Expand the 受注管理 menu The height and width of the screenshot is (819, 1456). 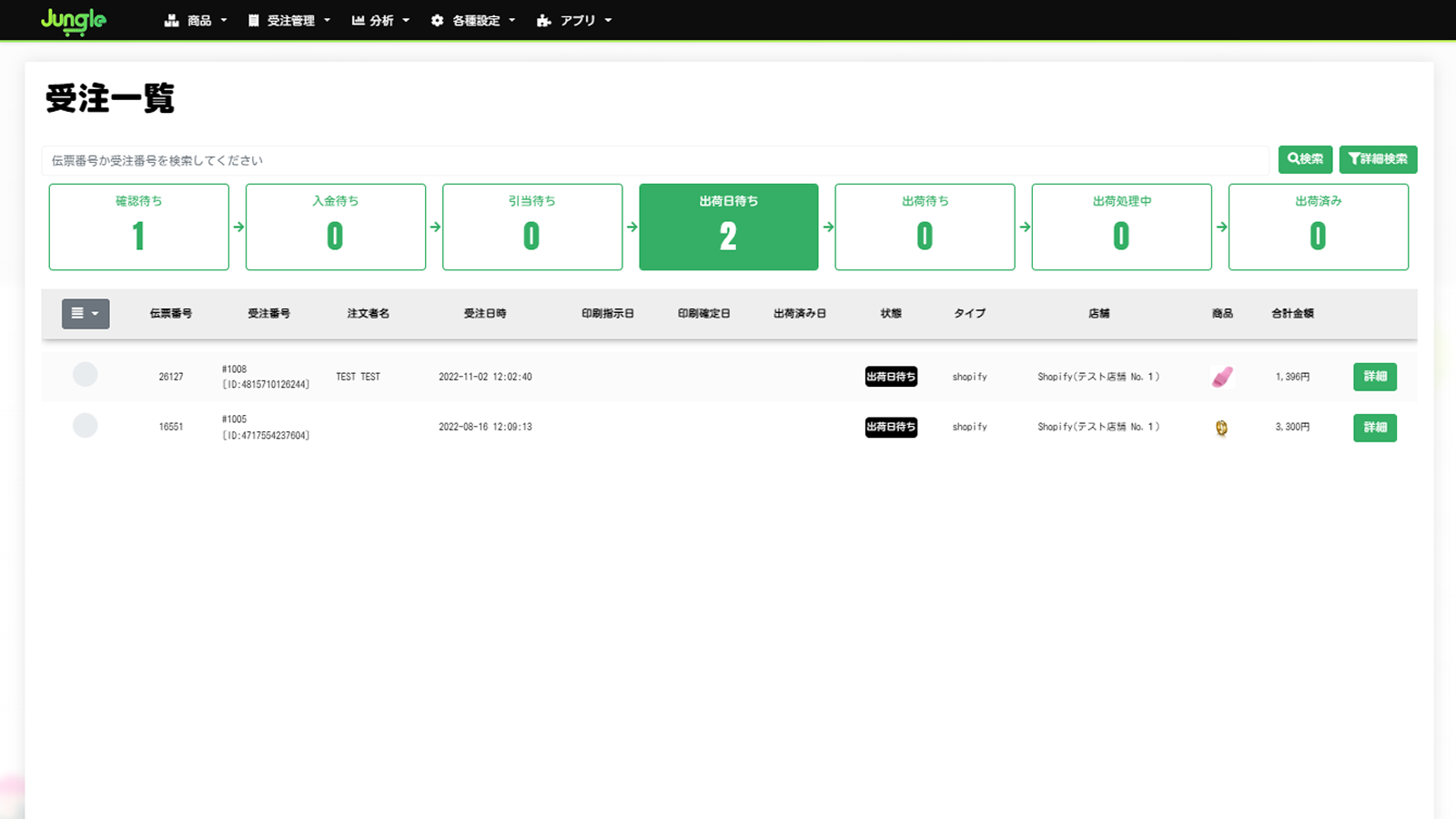tap(289, 20)
